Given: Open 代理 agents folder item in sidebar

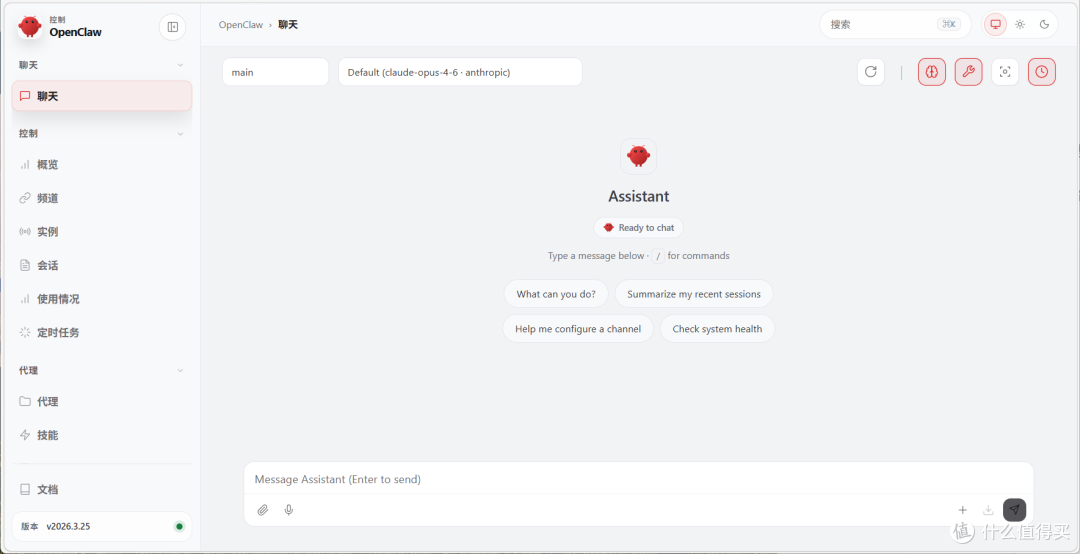Looking at the screenshot, I should [x=102, y=401].
